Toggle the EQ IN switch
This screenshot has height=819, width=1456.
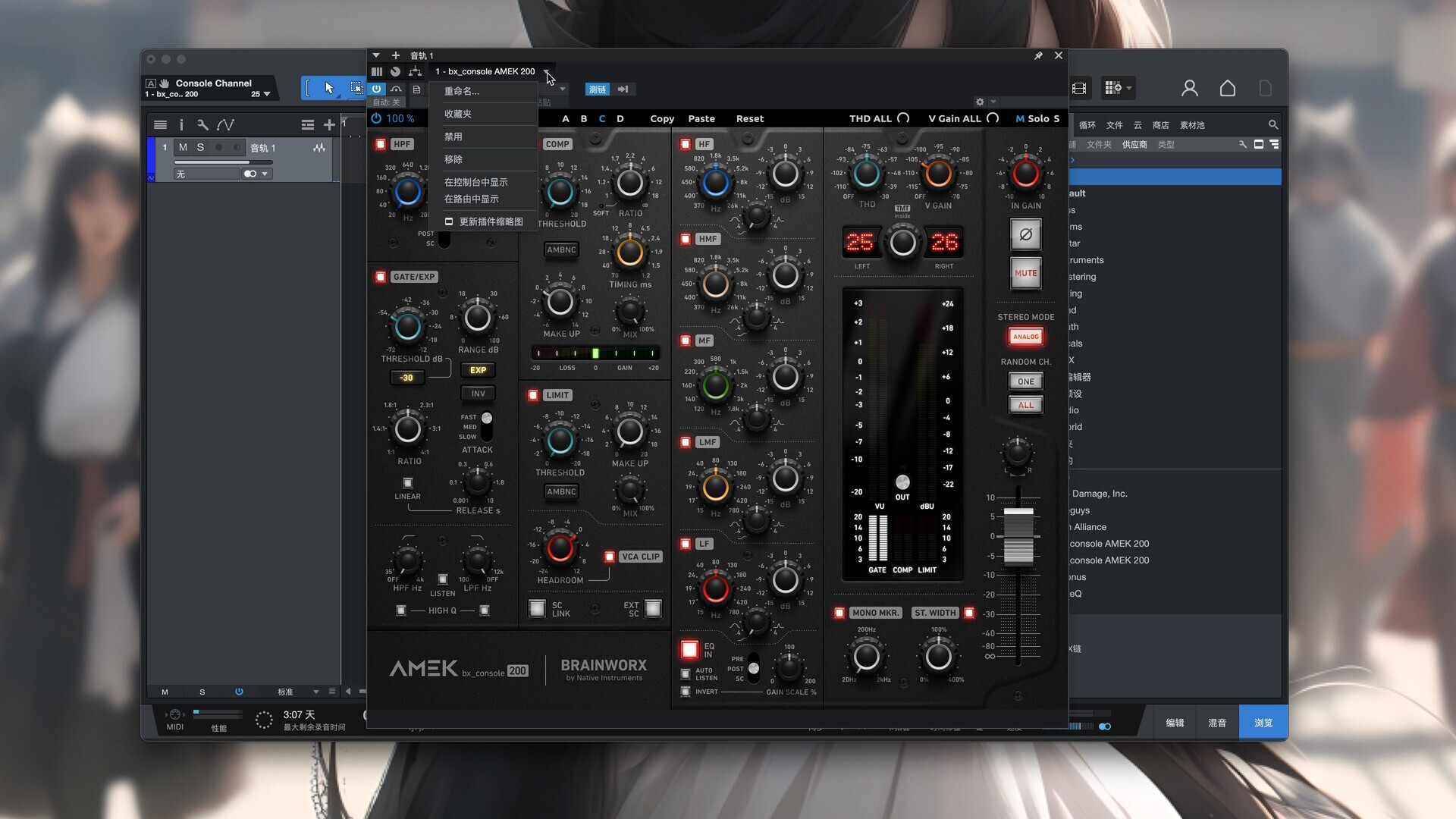pyautogui.click(x=689, y=650)
